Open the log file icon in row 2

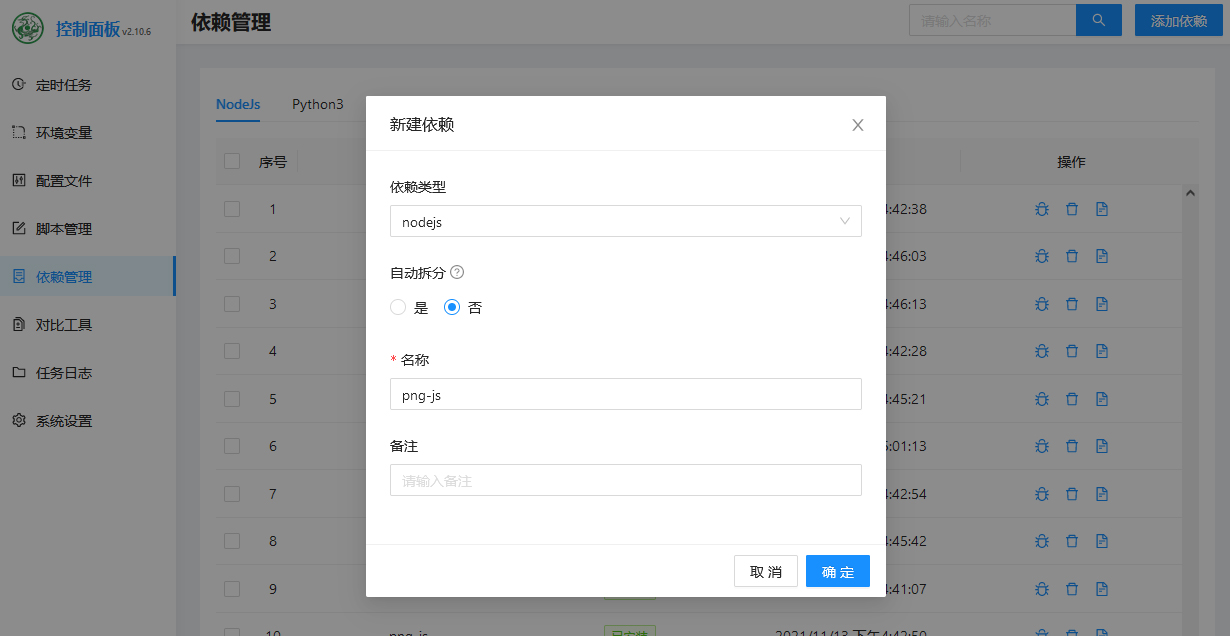[x=1101, y=256]
